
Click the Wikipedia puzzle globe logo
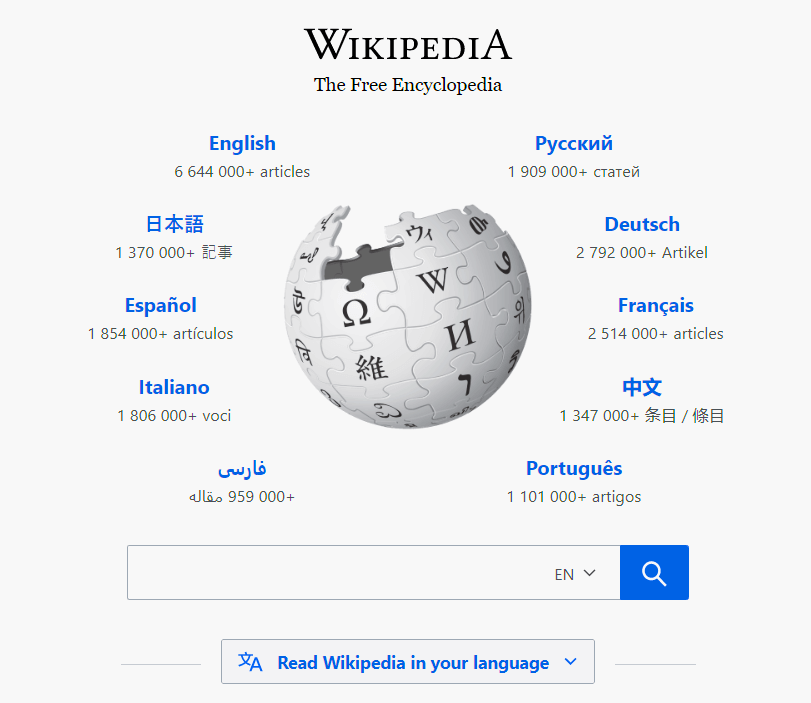408,316
